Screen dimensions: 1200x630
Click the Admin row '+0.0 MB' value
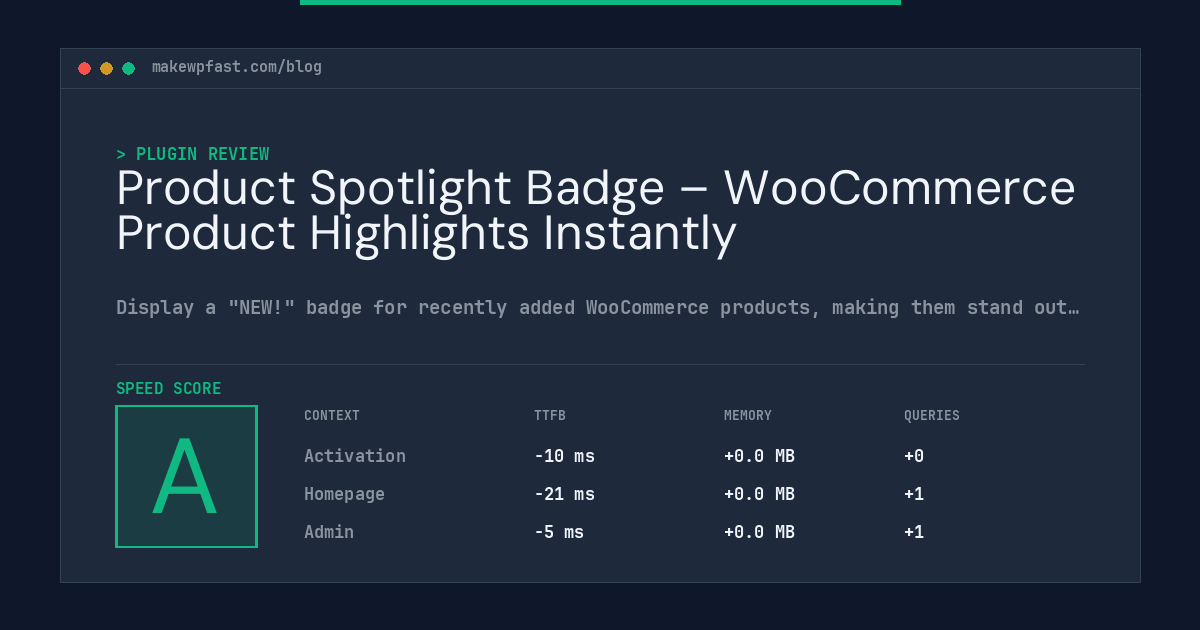tap(759, 532)
